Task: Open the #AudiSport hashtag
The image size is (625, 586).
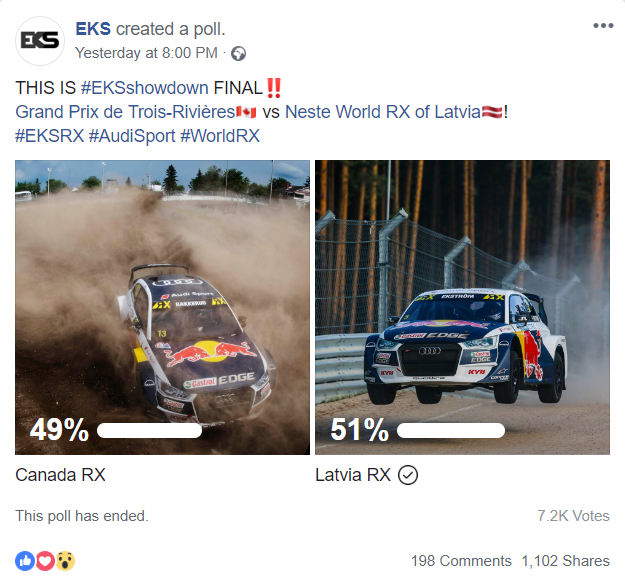Action: 132,136
